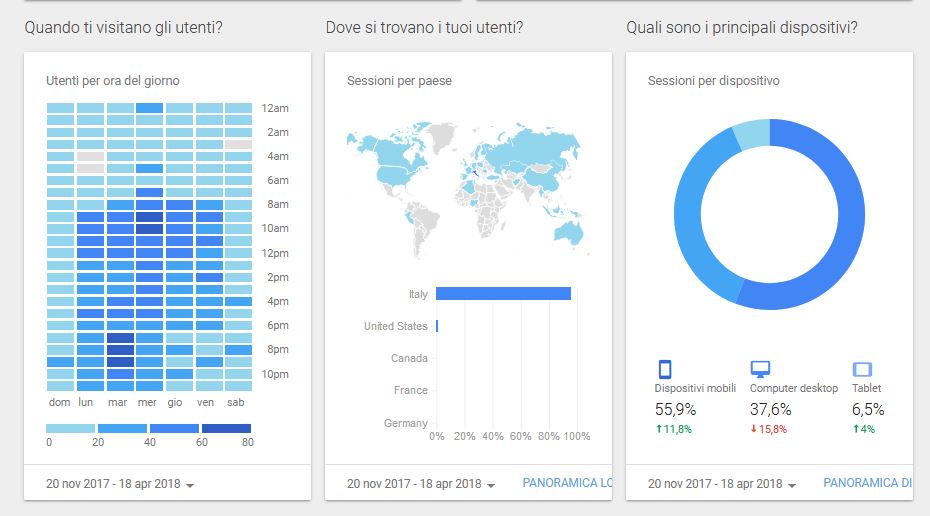Click the darkest 60-80 legend swatch

pyautogui.click(x=225, y=428)
